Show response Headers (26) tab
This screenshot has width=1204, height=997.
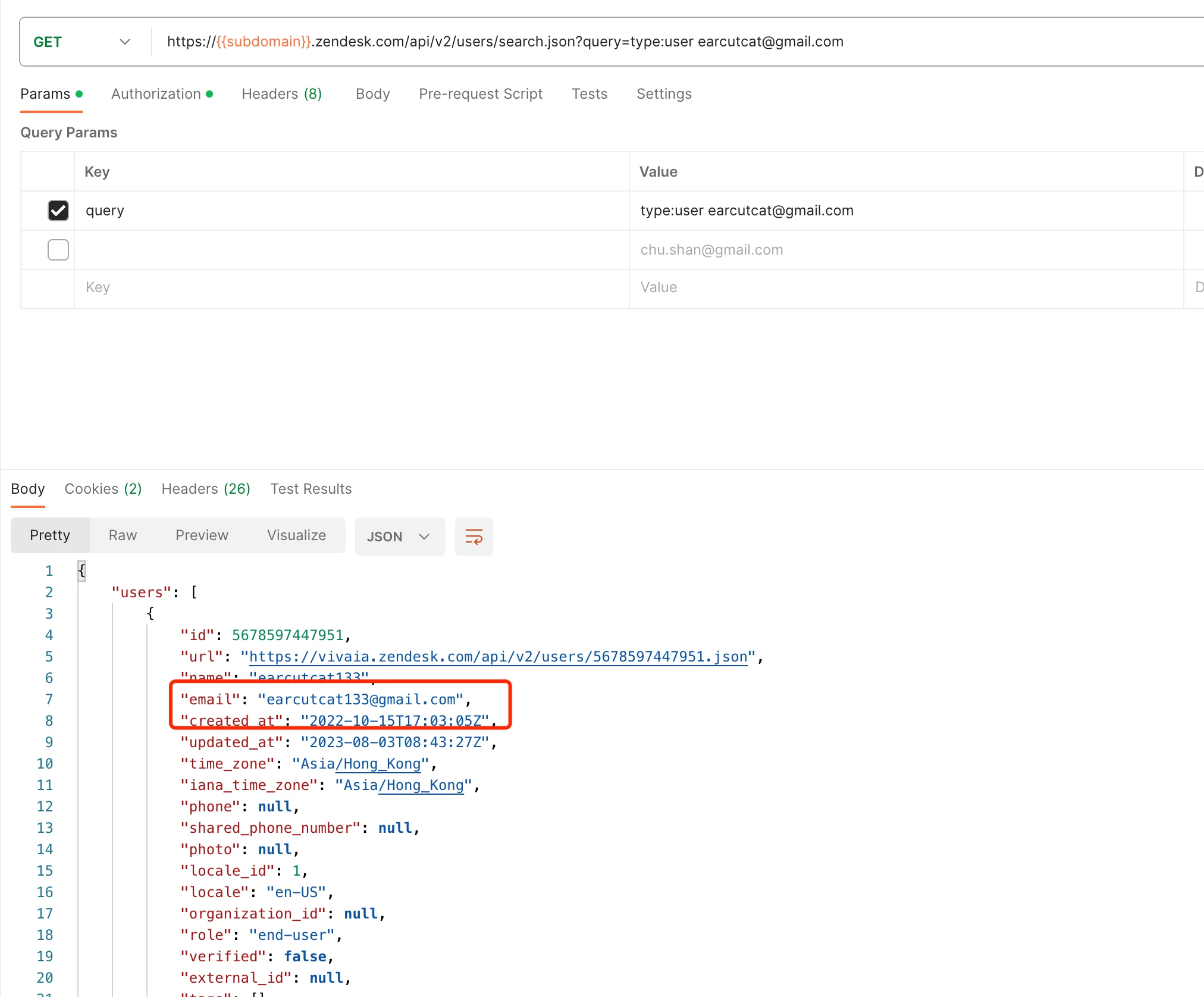pos(206,489)
